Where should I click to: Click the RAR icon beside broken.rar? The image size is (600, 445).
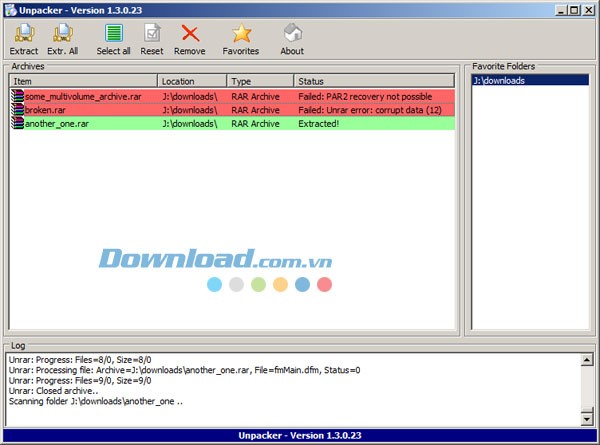[17, 109]
